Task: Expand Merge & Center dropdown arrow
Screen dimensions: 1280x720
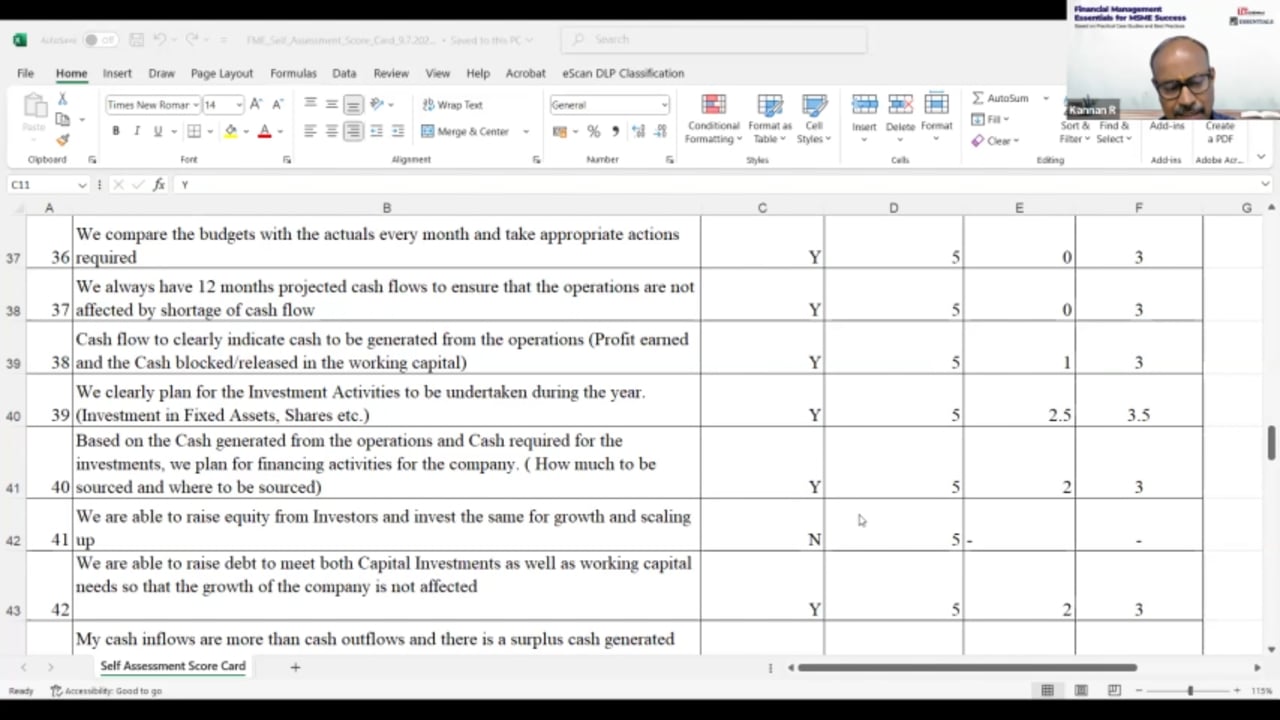Action: (526, 132)
